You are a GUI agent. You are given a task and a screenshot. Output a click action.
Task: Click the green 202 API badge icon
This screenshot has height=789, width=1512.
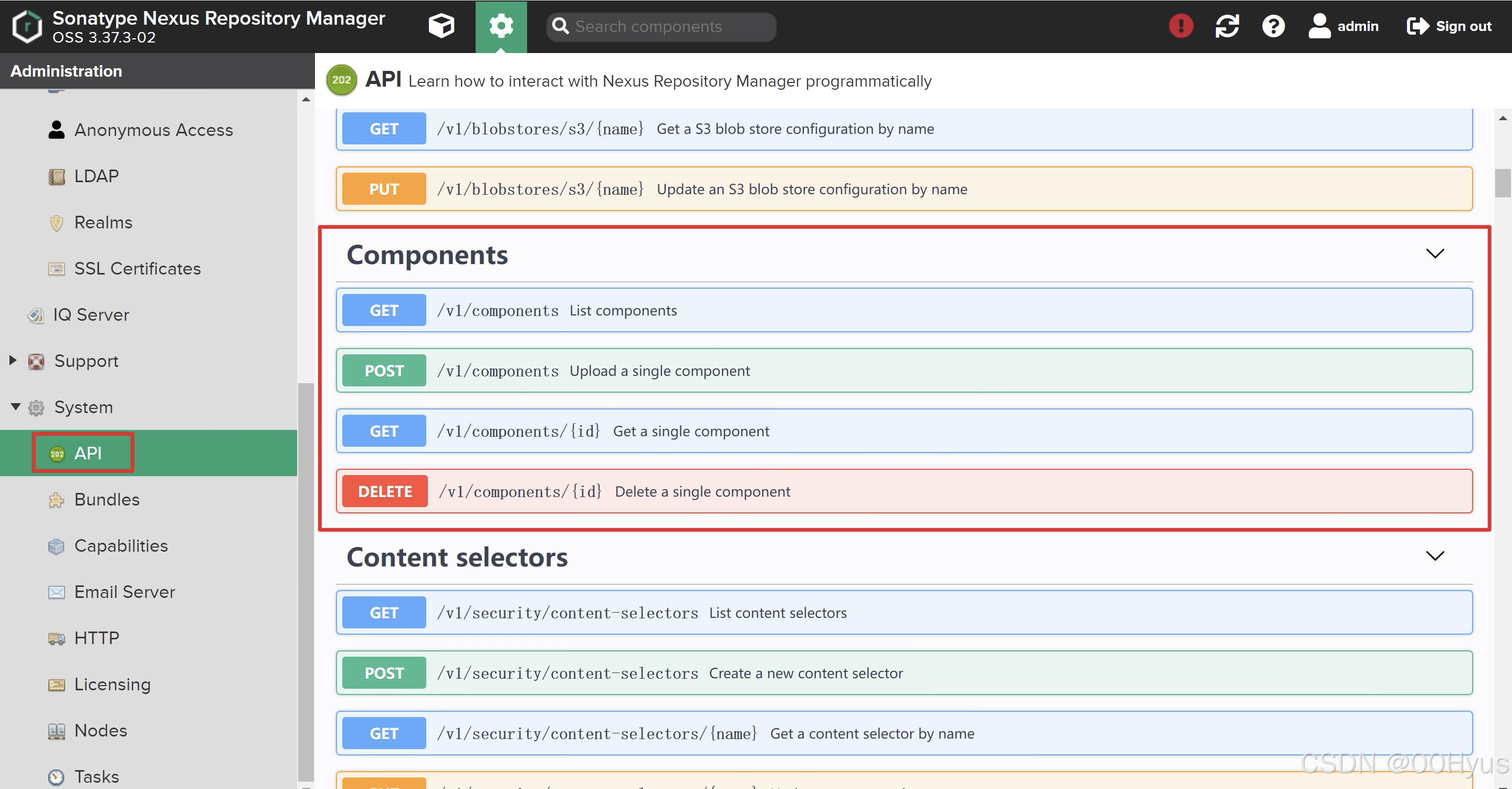coord(341,80)
